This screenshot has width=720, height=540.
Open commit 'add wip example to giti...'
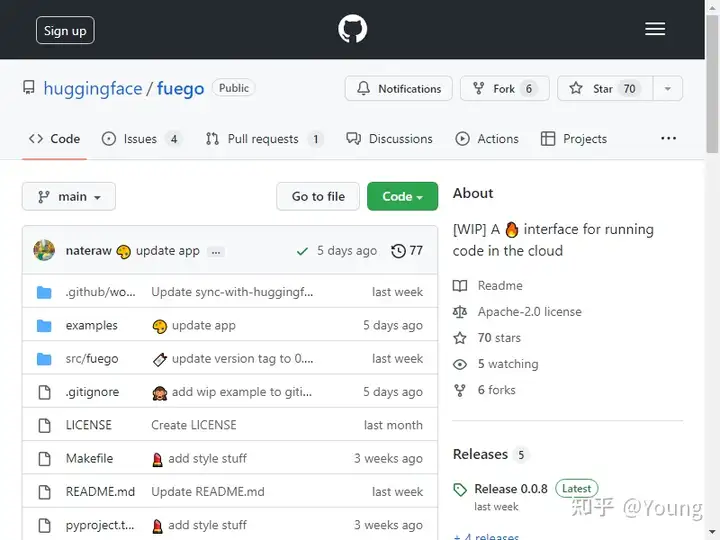(242, 392)
